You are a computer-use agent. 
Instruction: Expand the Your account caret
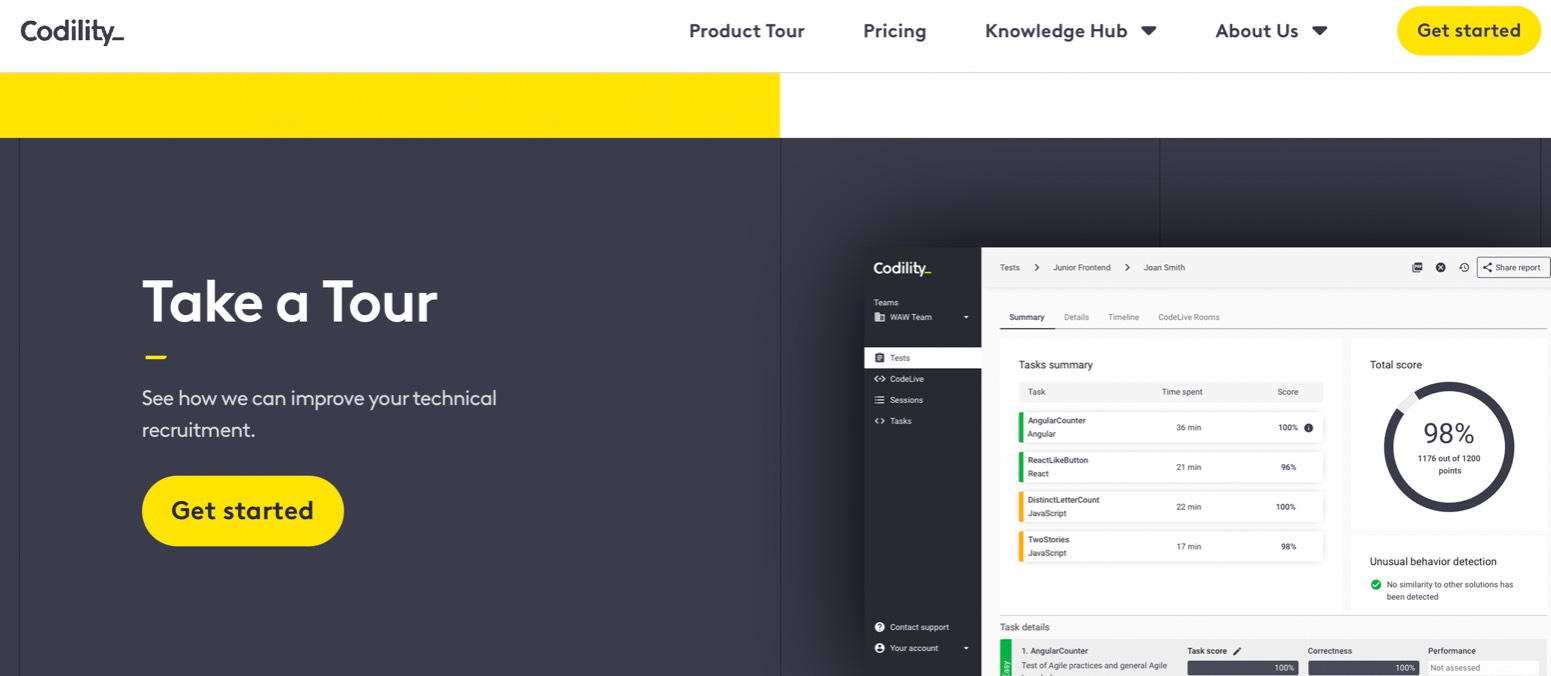coord(966,649)
